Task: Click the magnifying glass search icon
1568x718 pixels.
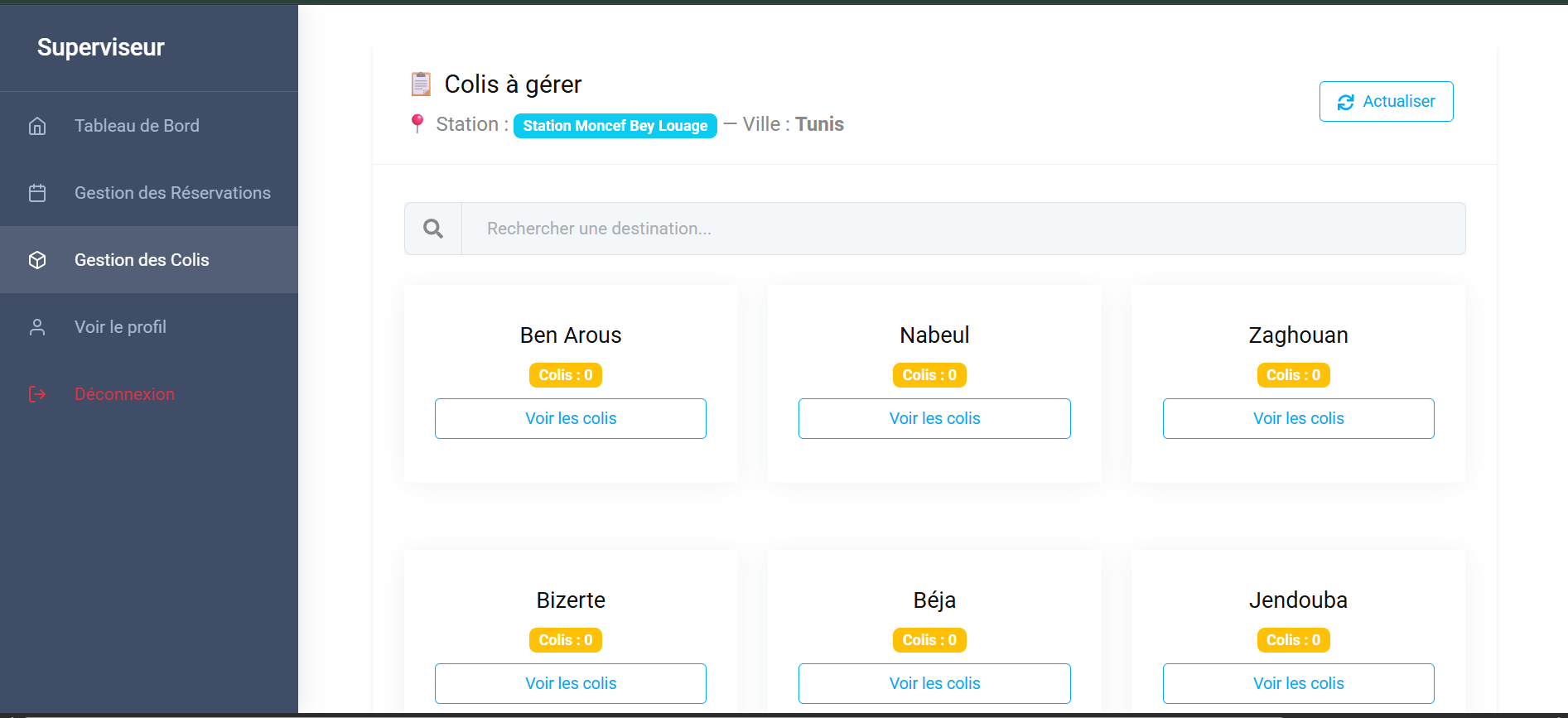Action: [433, 229]
